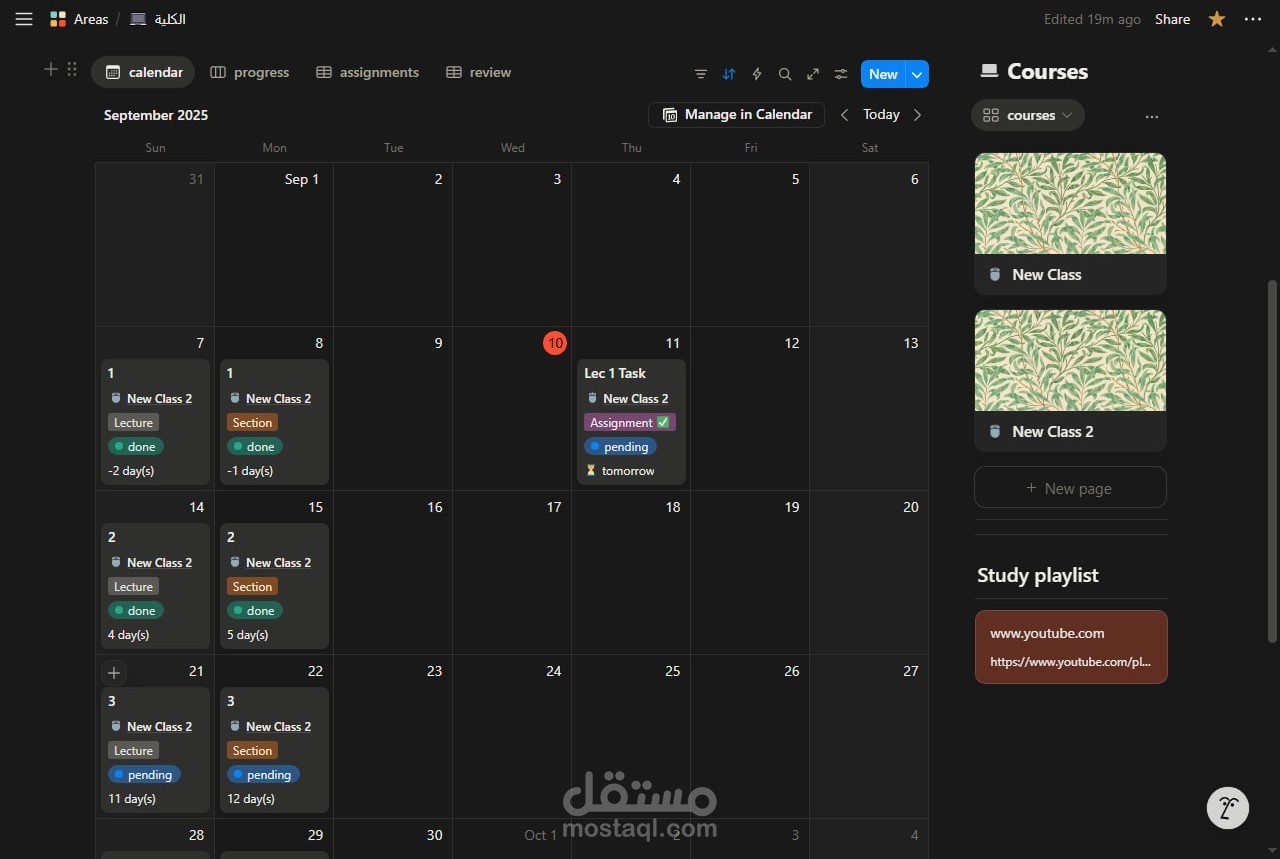The image size is (1280, 859).
Task: Open the view settings sliders icon
Action: click(841, 74)
